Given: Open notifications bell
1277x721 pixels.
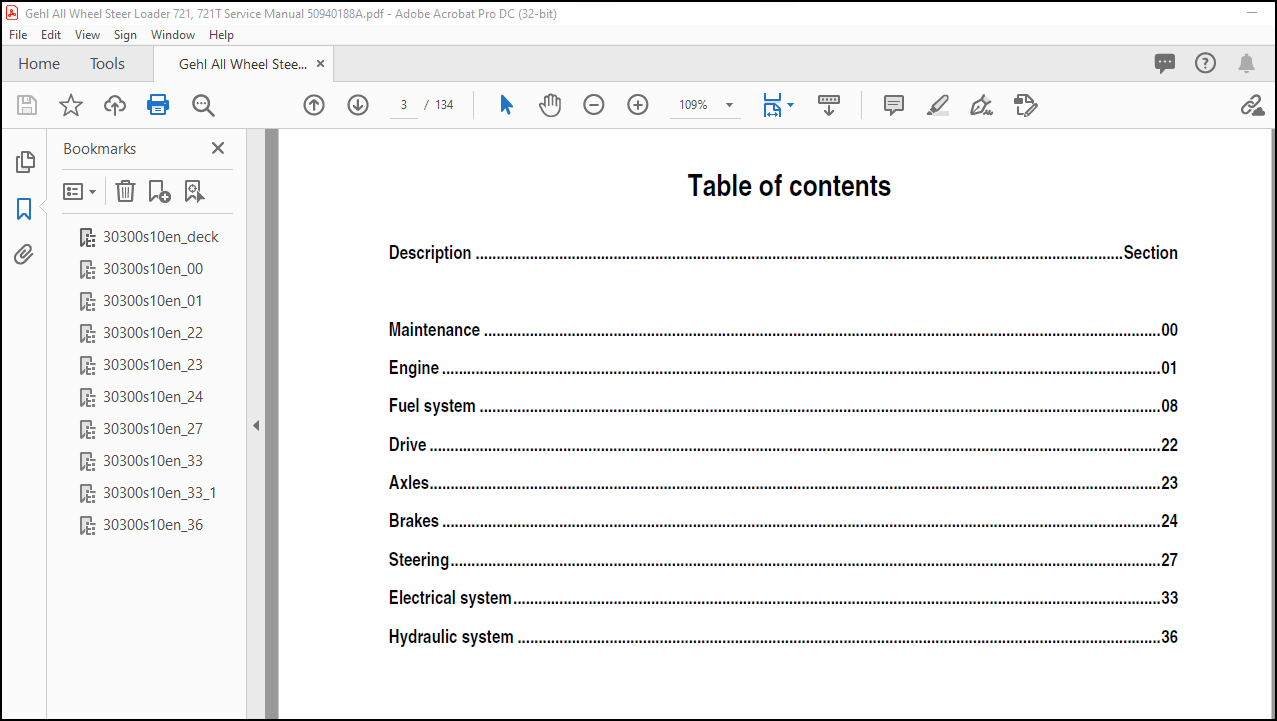Looking at the screenshot, I should point(1246,63).
